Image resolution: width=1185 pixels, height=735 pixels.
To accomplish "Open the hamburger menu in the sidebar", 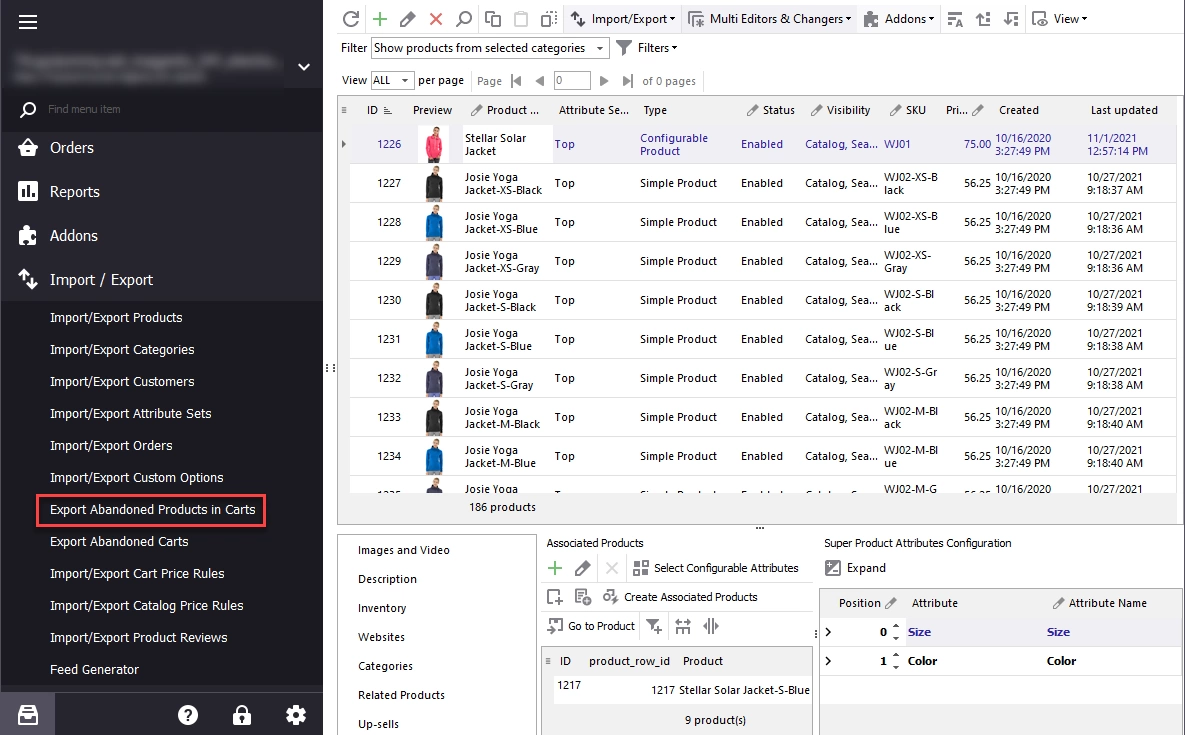I will click(x=28, y=22).
